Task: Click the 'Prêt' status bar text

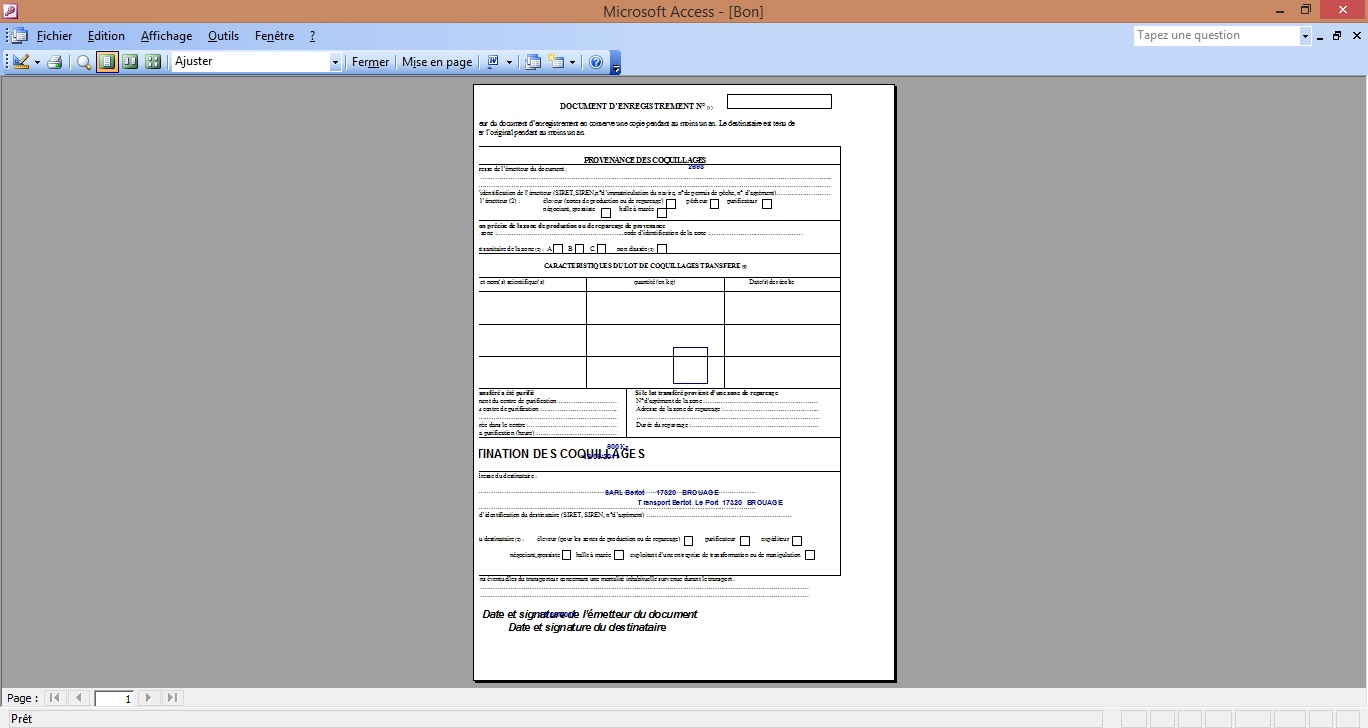Action: click(x=21, y=719)
